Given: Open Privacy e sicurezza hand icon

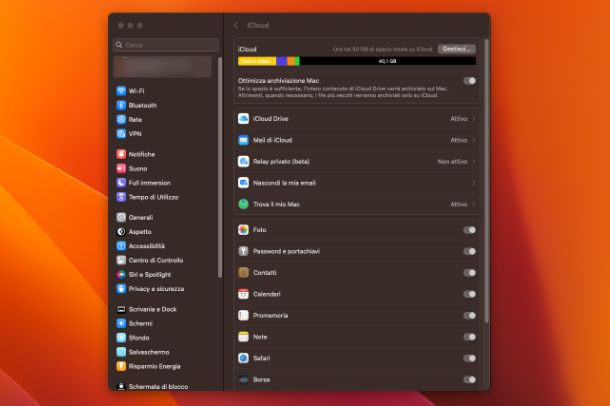Looking at the screenshot, I should pyautogui.click(x=121, y=289).
